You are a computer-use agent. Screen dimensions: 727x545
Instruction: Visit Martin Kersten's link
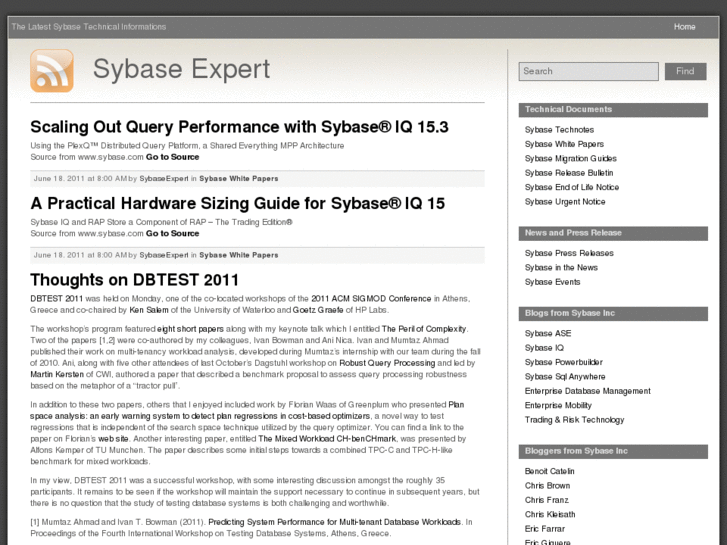(57, 374)
